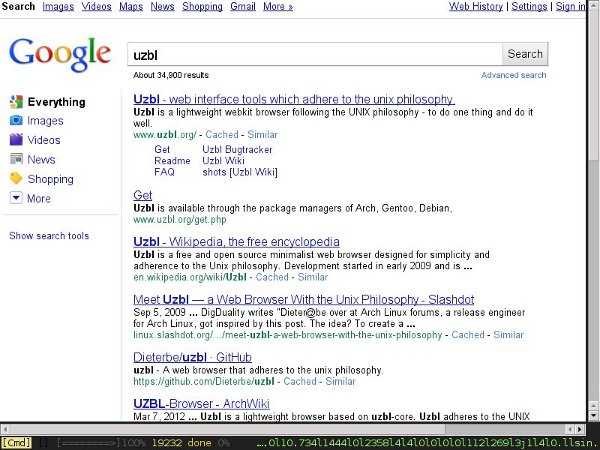Click the [Cmd] mode indicator in status bar

click(16, 443)
